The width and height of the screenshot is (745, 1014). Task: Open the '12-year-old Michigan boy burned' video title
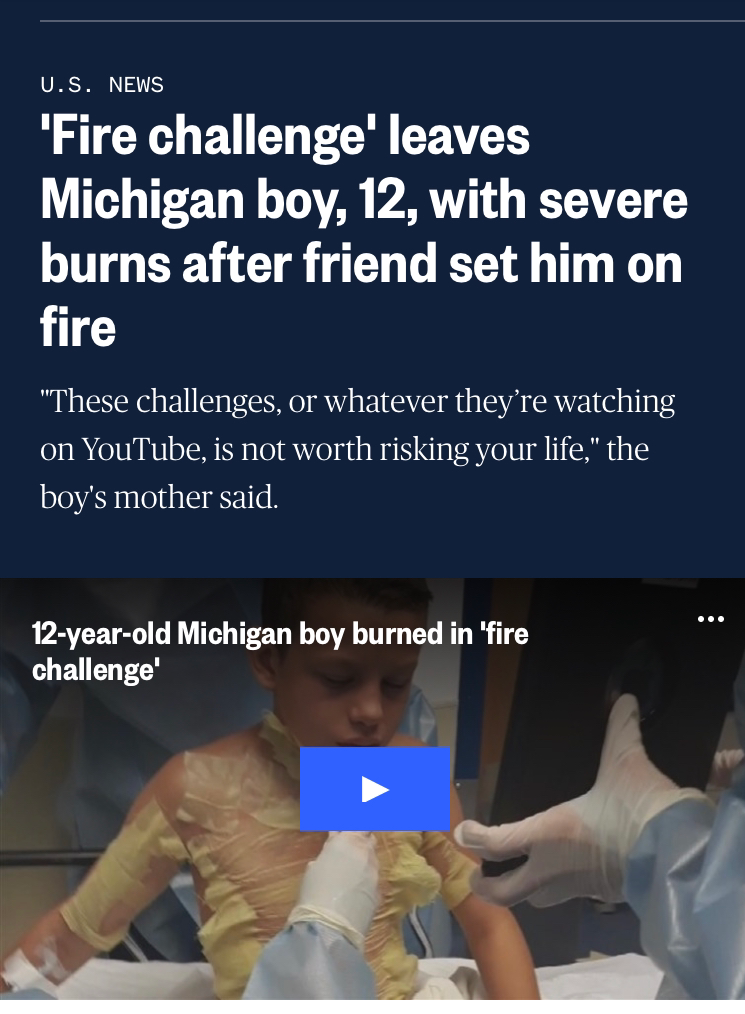pyautogui.click(x=280, y=651)
